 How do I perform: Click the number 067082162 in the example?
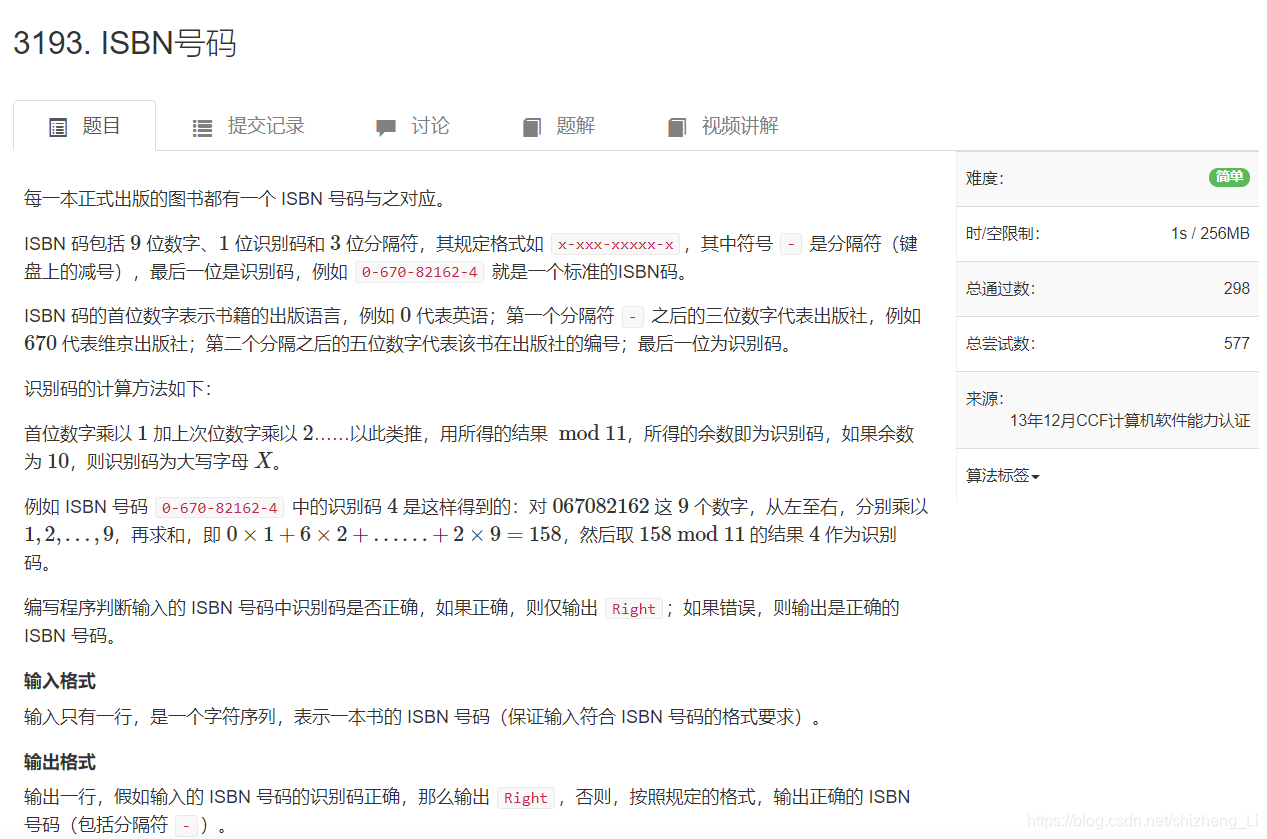click(x=600, y=507)
